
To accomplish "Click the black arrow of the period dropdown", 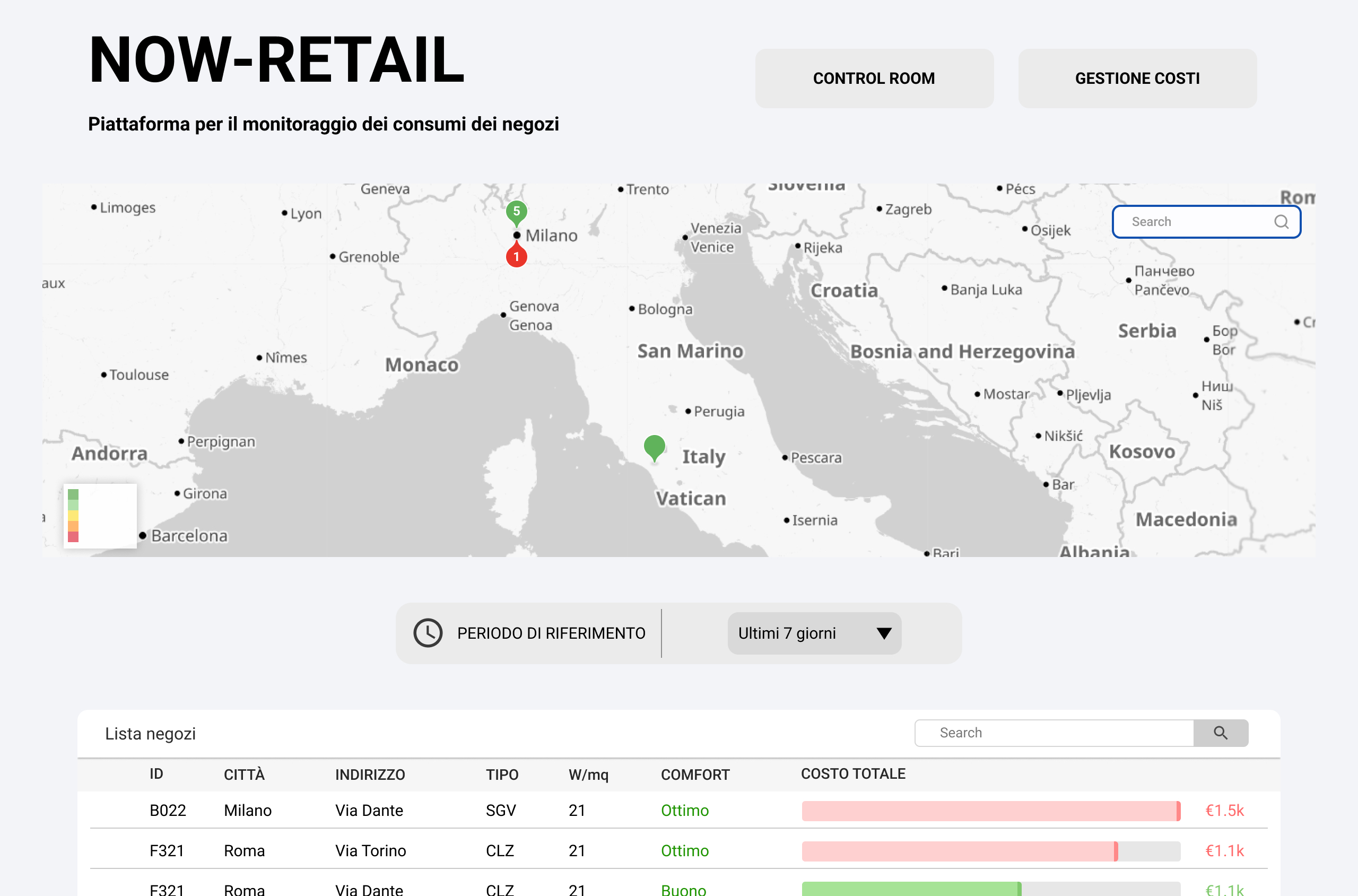I will point(884,633).
